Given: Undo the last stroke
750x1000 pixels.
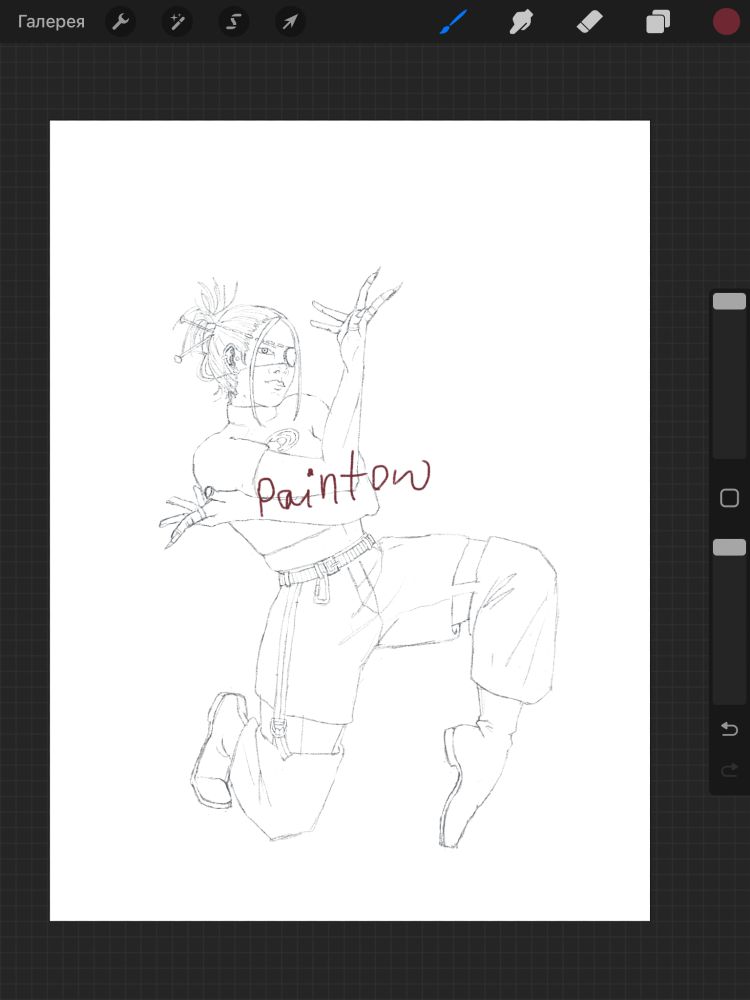Looking at the screenshot, I should tap(729, 728).
